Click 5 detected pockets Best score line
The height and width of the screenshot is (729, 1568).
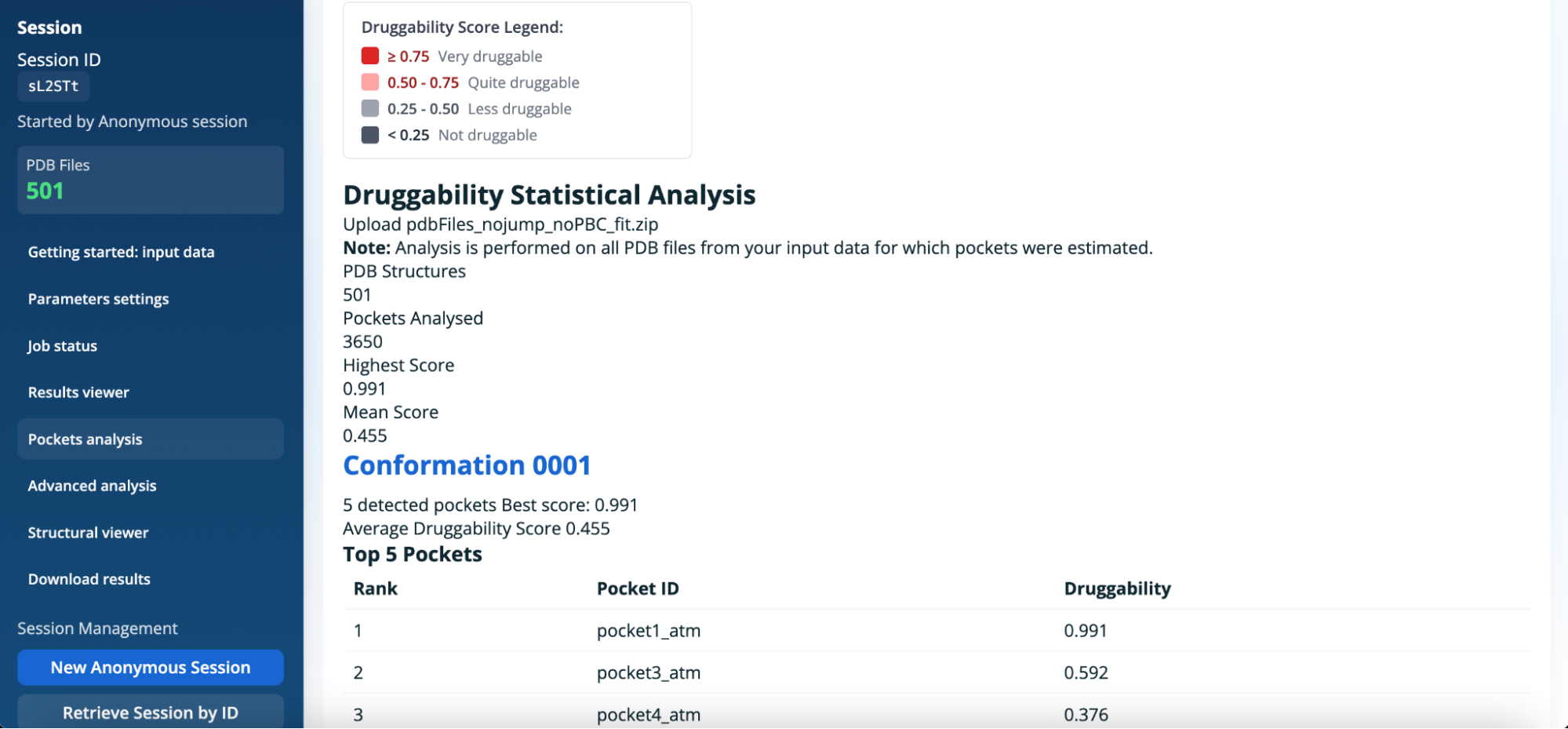click(490, 505)
